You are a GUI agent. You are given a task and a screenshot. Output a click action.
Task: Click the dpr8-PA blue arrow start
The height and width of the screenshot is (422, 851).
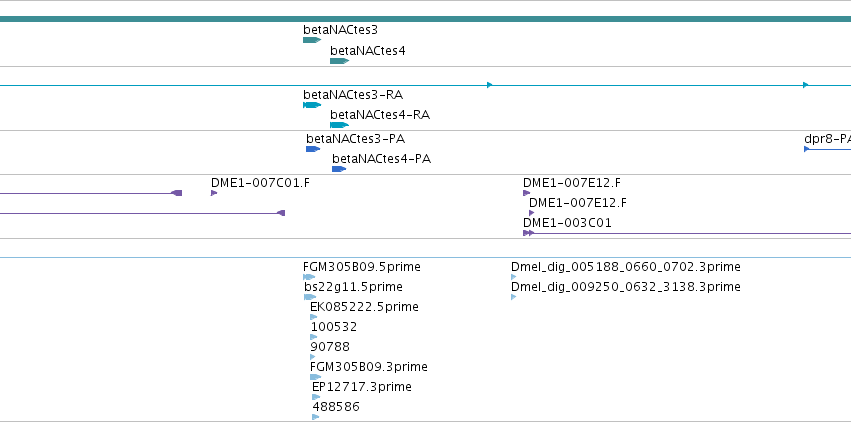[x=806, y=149]
